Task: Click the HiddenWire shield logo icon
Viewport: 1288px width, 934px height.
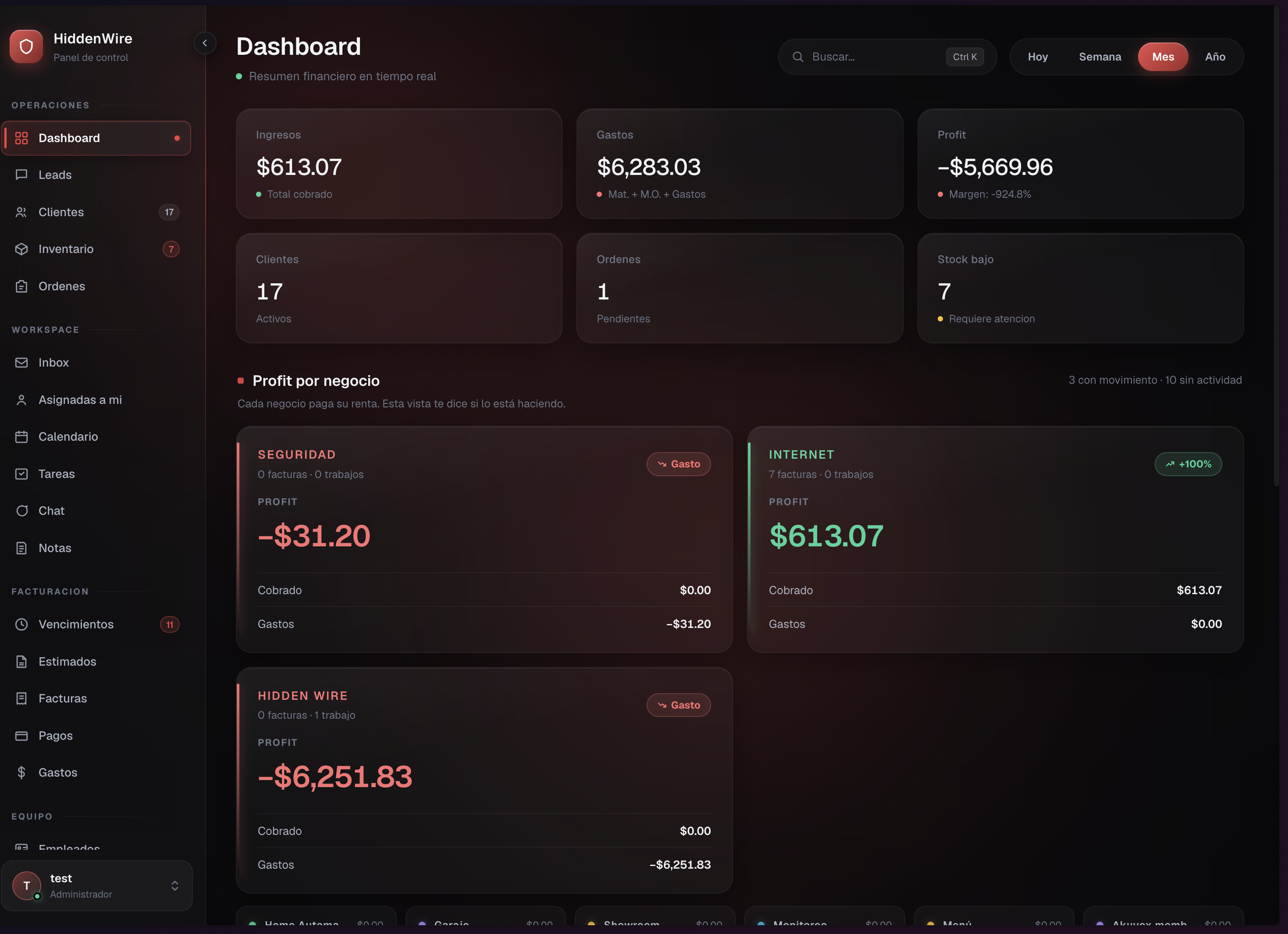Action: [x=26, y=46]
